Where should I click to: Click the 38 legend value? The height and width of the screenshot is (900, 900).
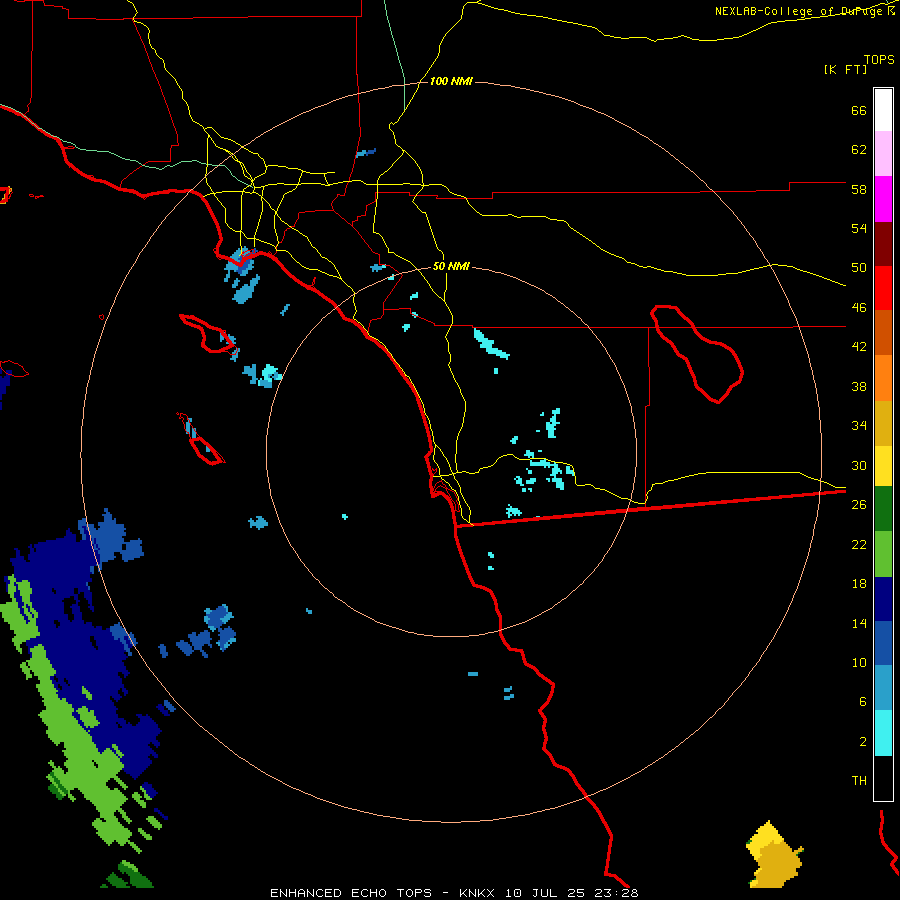coord(859,386)
